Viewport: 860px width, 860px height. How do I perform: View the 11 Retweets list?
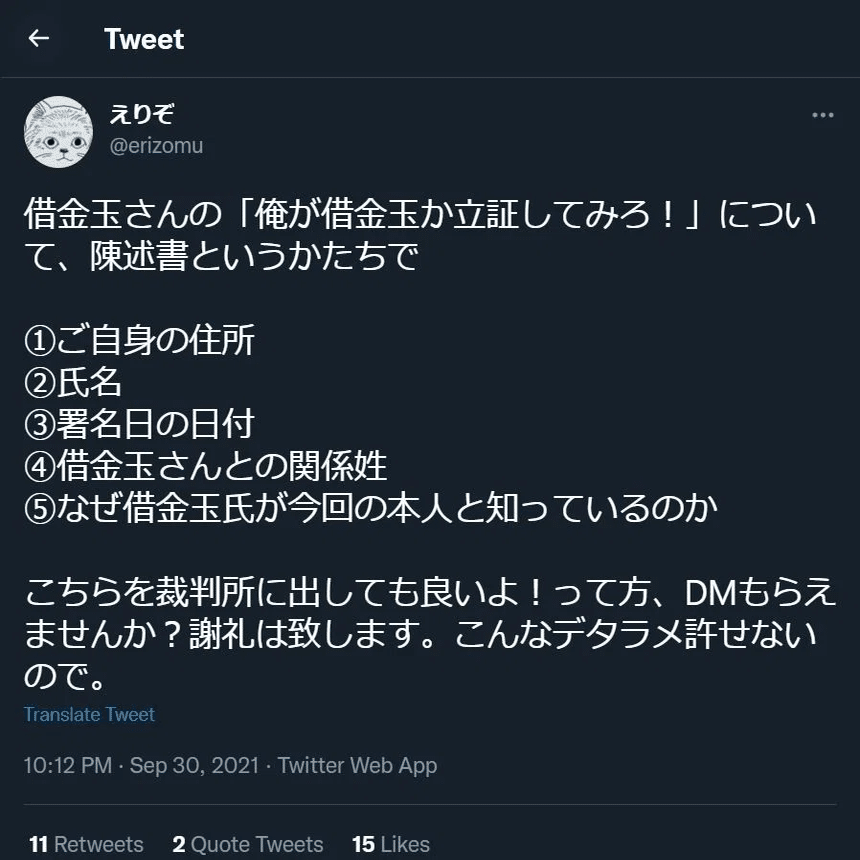point(87,844)
